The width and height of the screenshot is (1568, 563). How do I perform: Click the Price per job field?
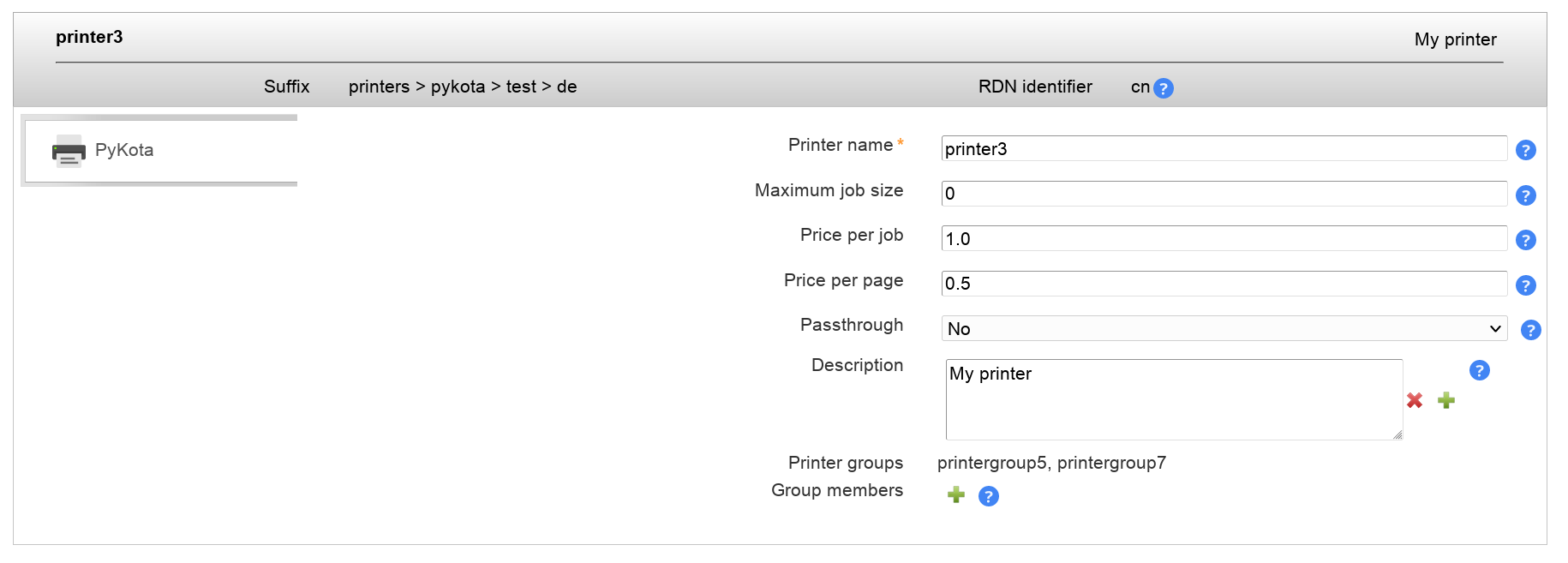click(1224, 239)
